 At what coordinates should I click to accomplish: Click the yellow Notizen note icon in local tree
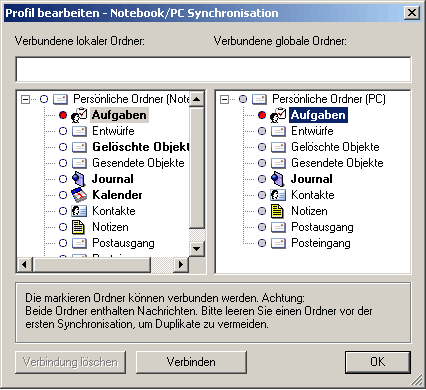click(78, 227)
